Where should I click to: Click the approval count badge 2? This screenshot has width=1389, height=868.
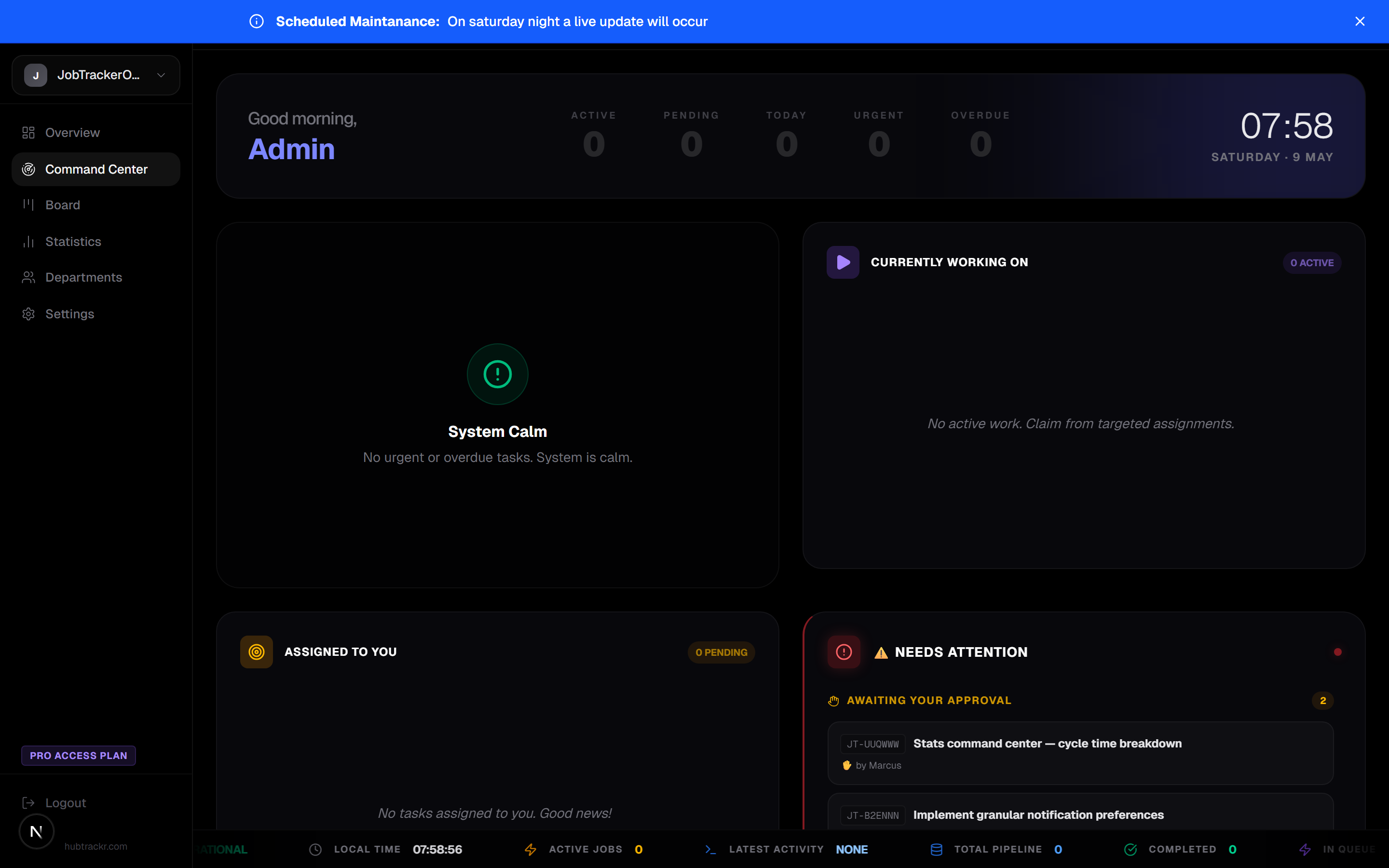tap(1323, 700)
